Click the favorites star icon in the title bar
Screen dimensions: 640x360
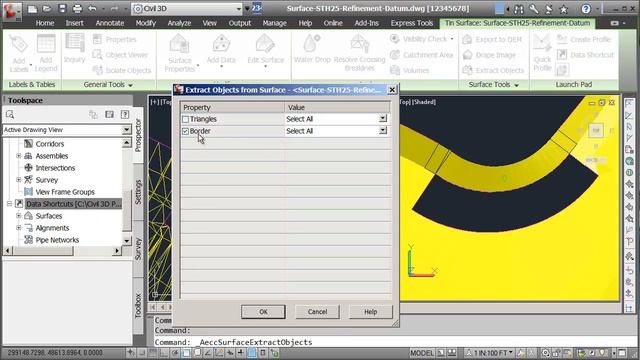[564, 9]
